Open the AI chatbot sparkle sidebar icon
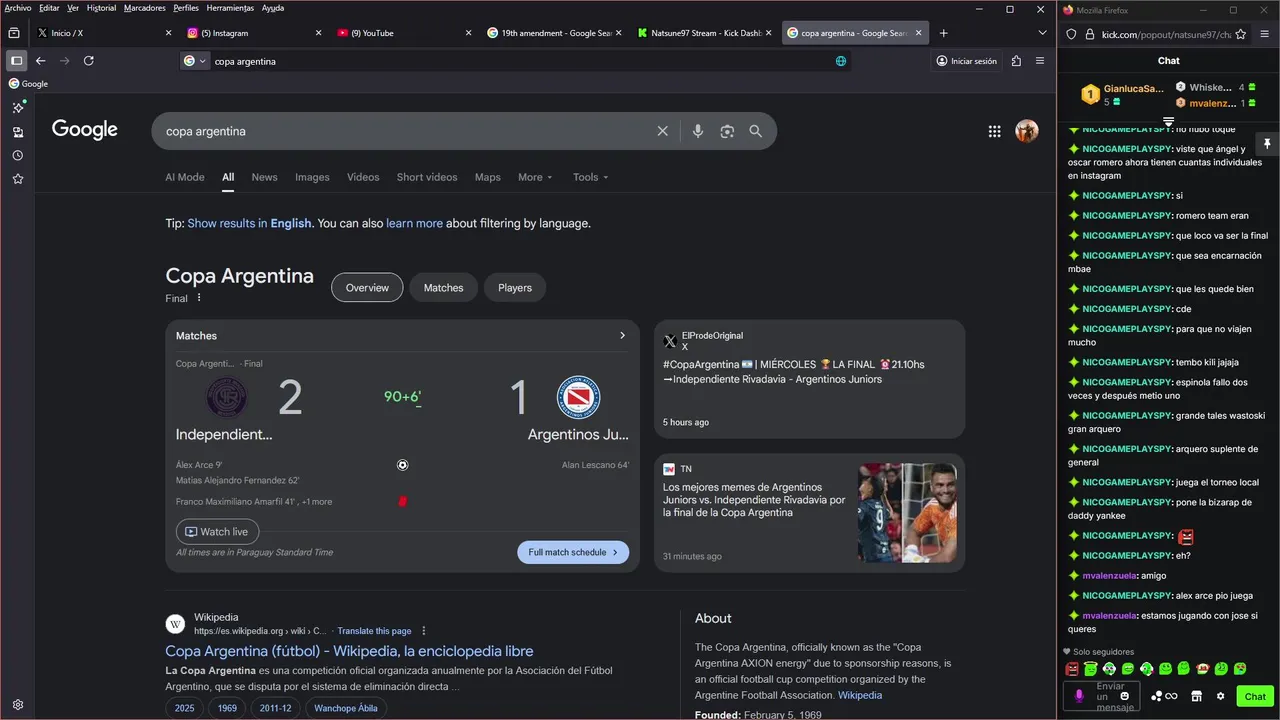The width and height of the screenshot is (1280, 720). pyautogui.click(x=18, y=107)
